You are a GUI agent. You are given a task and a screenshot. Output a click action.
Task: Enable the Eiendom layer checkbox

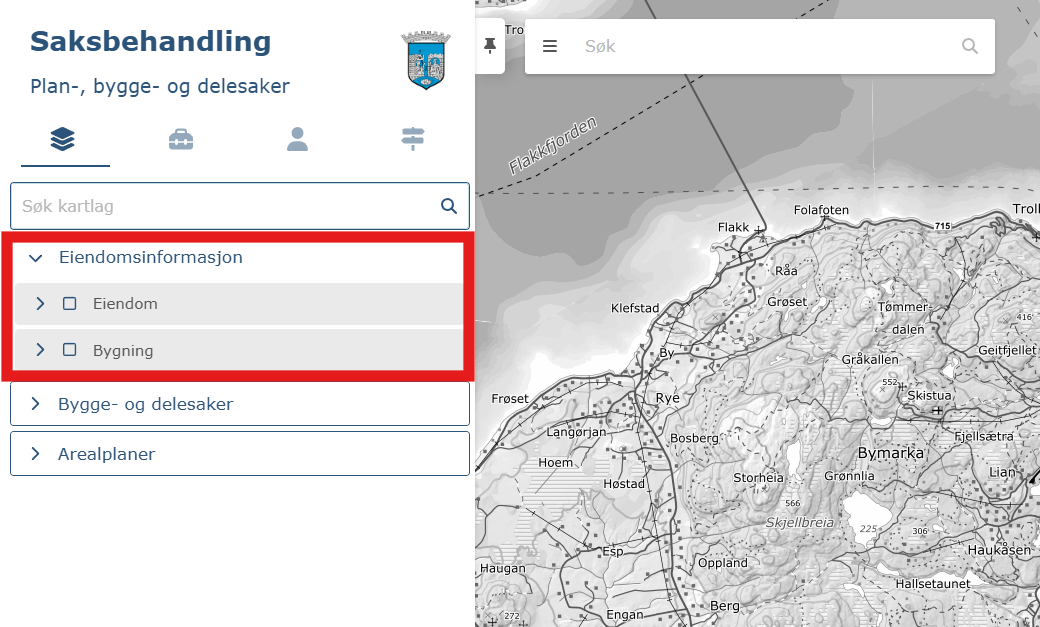[70, 304]
